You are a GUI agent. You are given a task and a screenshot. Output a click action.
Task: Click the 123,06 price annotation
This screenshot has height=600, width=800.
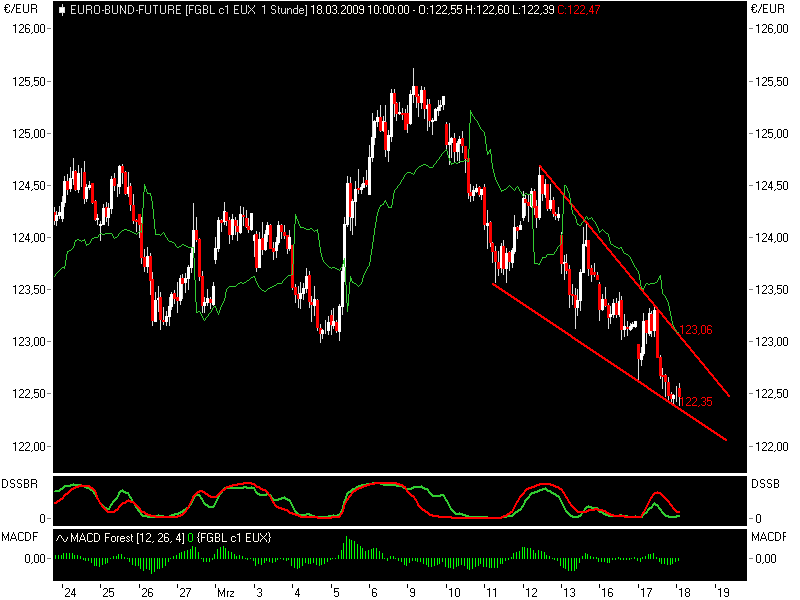click(694, 328)
